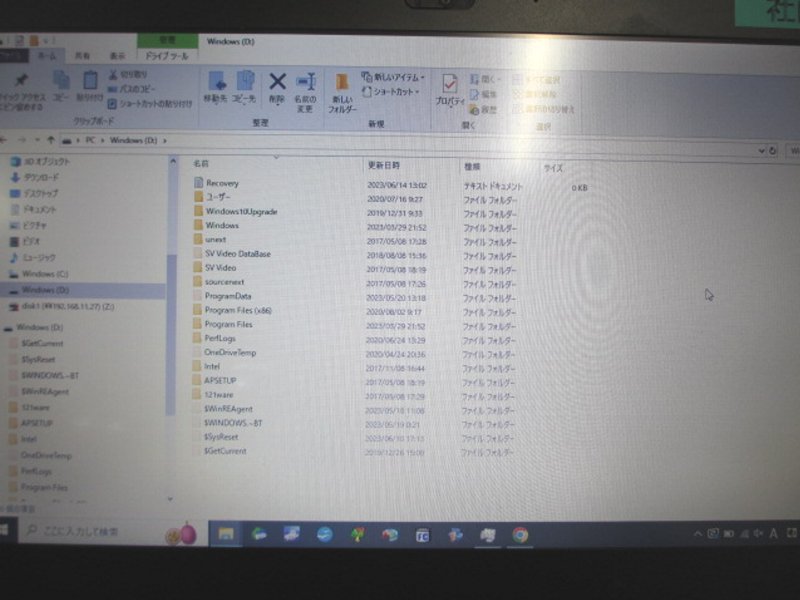800x600 pixels.
Task: Select the $GetCurrent folder in file list
Action: [x=220, y=451]
